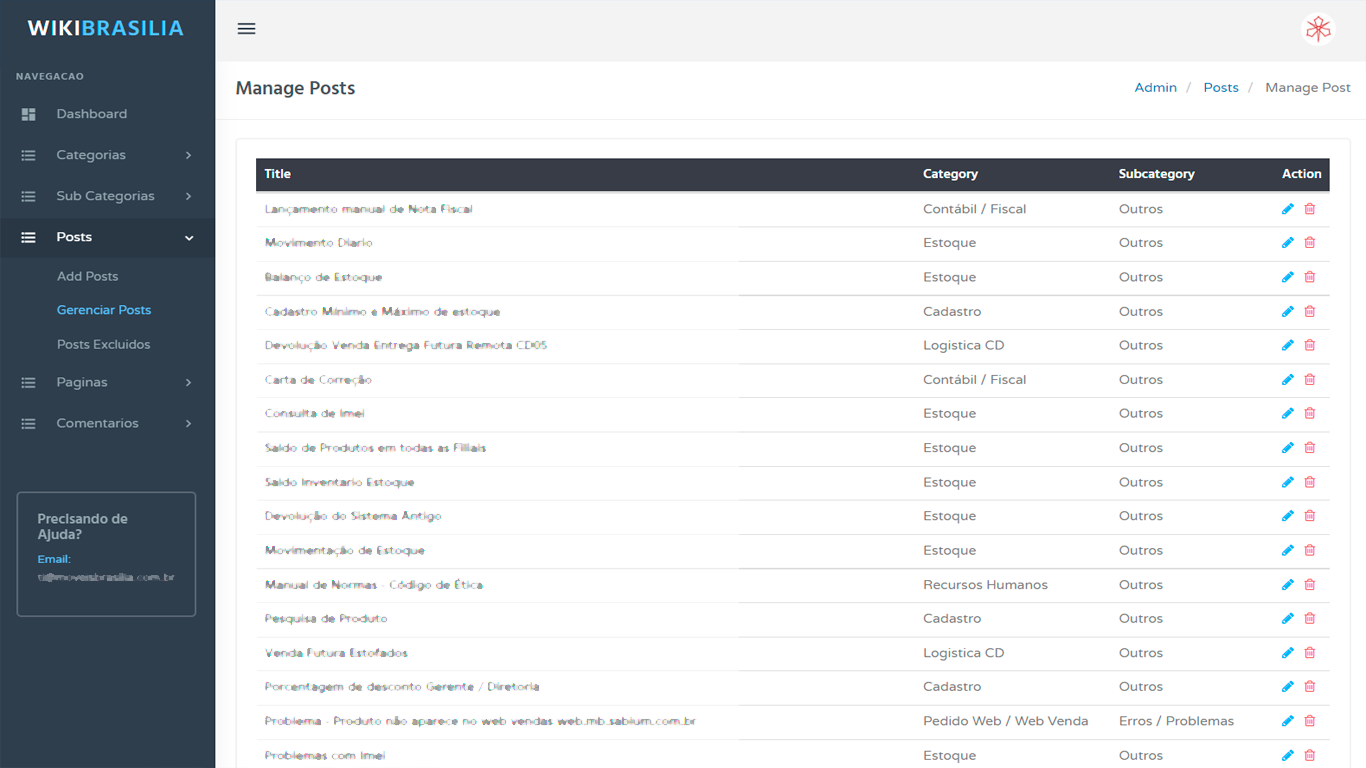Screen dimensions: 1366x768
Task: Go to Admin breadcrumb link
Action: click(1155, 88)
